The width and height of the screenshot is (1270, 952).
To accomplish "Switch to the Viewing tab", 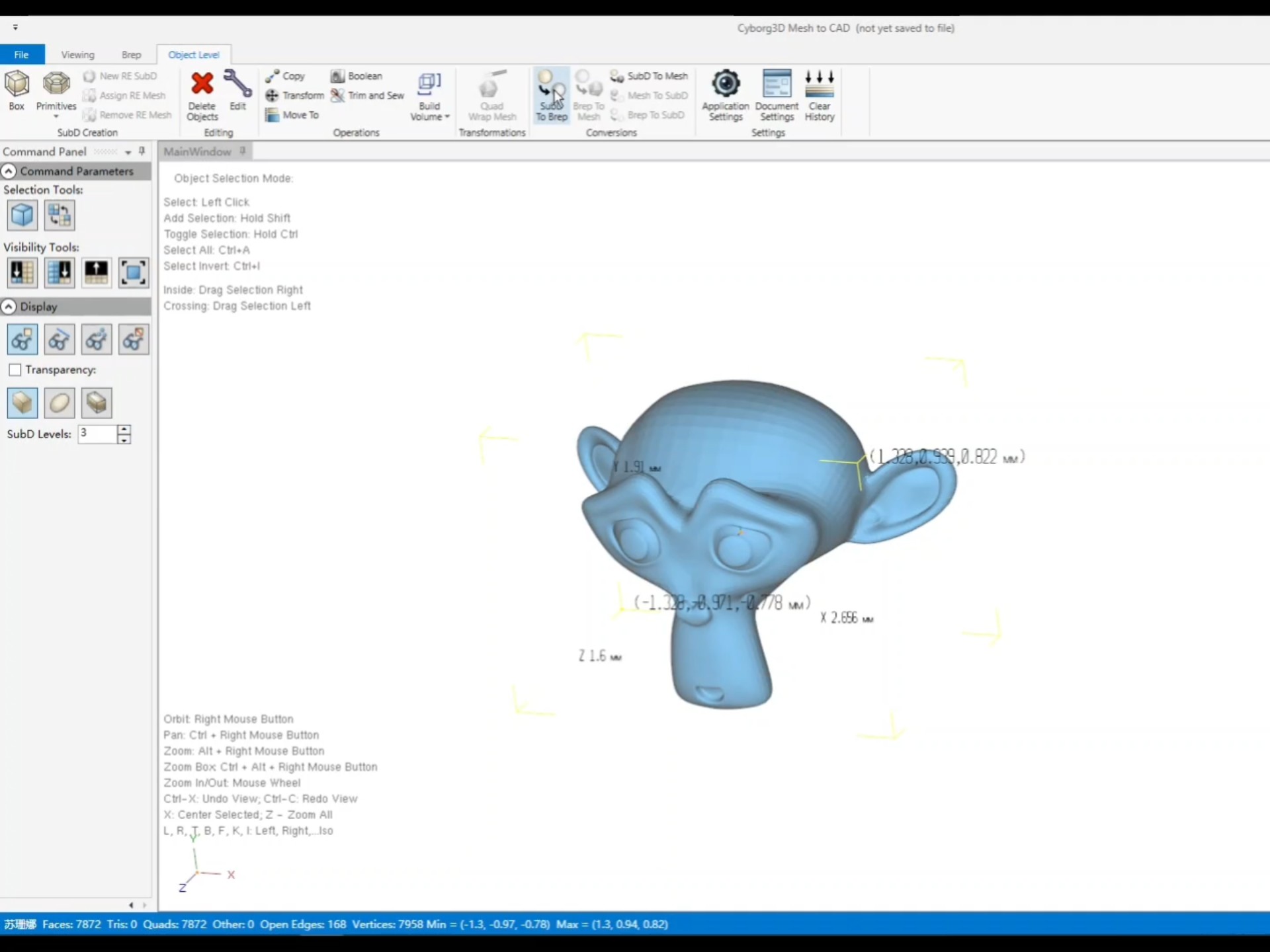I will click(x=78, y=54).
